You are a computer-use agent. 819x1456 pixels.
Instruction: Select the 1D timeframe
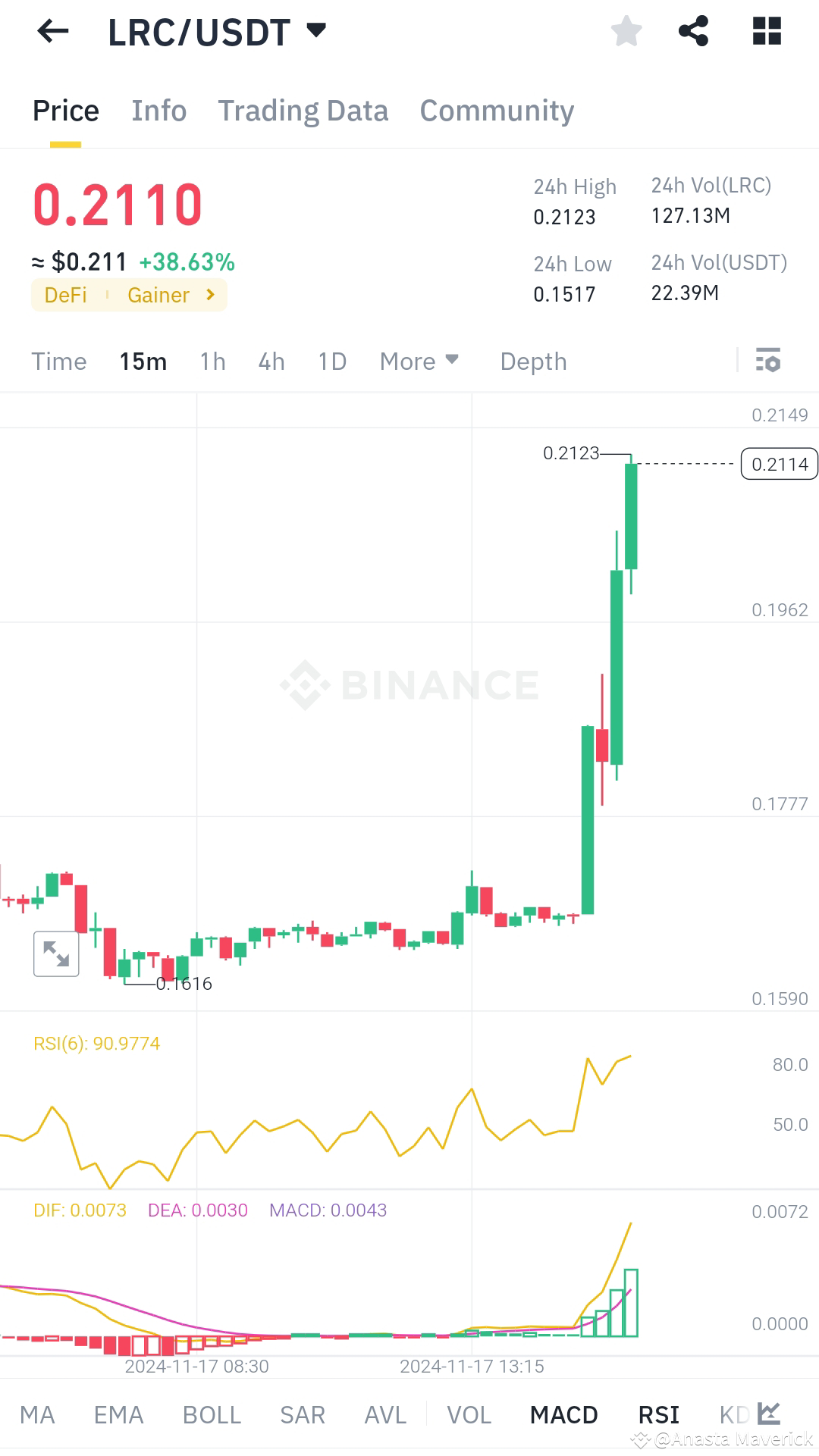(331, 361)
